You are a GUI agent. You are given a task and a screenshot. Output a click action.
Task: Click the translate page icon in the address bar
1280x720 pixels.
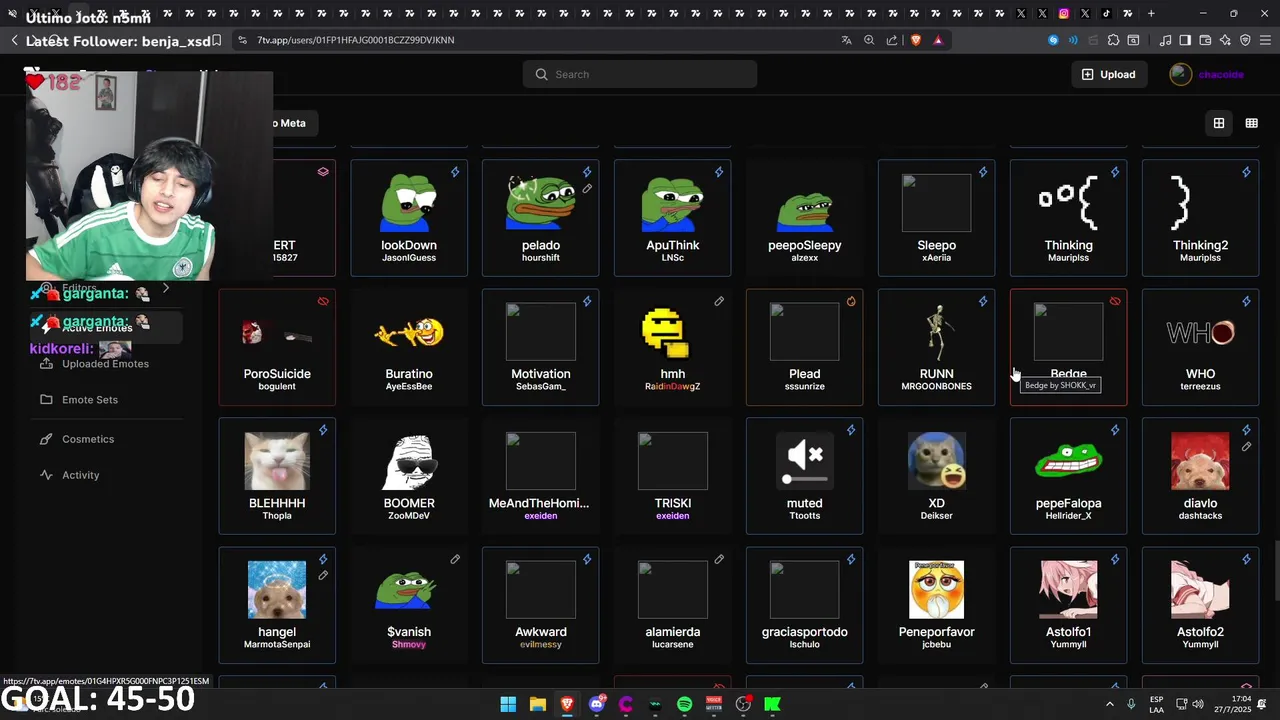pyautogui.click(x=847, y=40)
